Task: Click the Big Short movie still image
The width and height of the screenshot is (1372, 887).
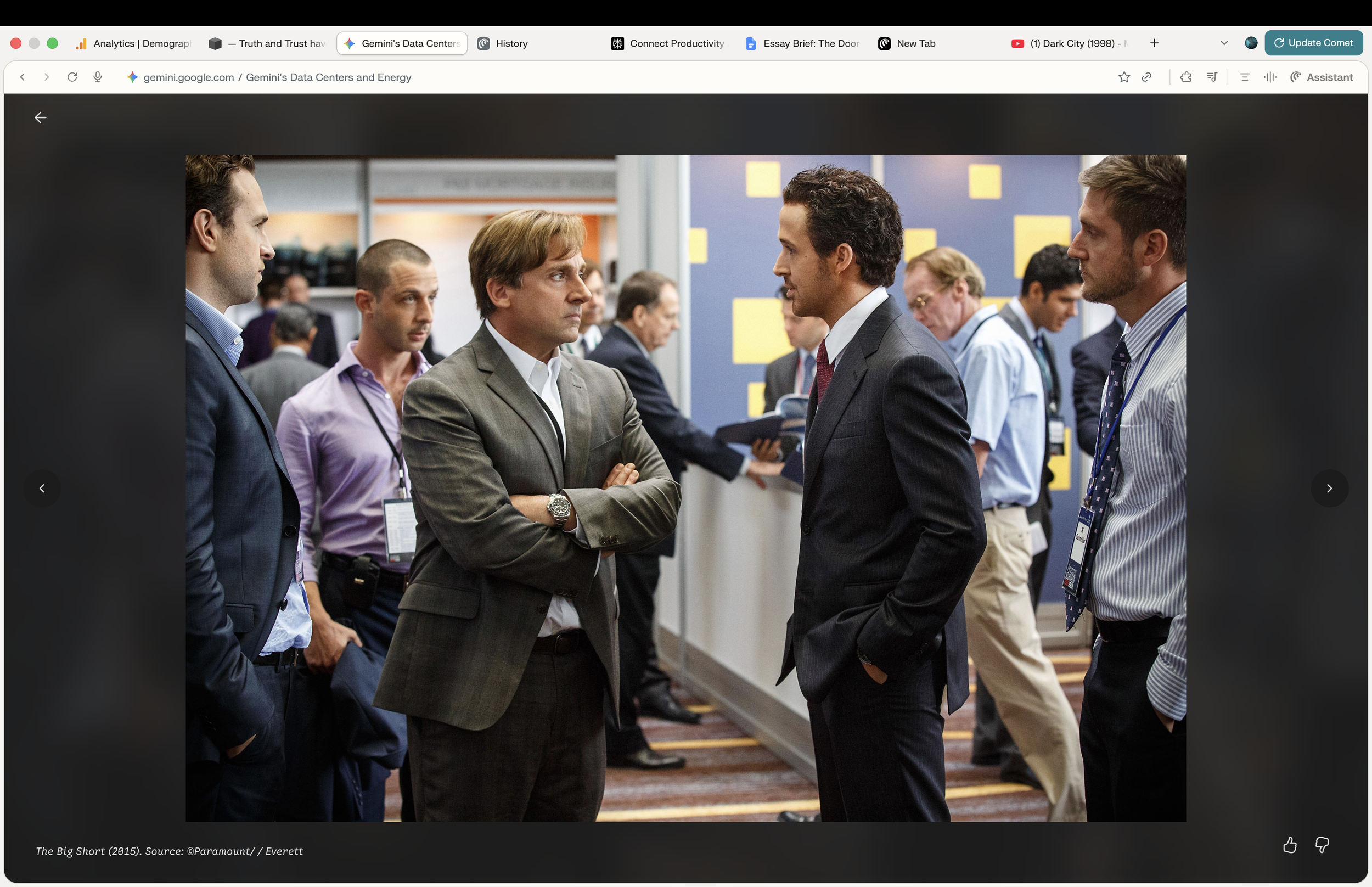Action: (x=685, y=488)
